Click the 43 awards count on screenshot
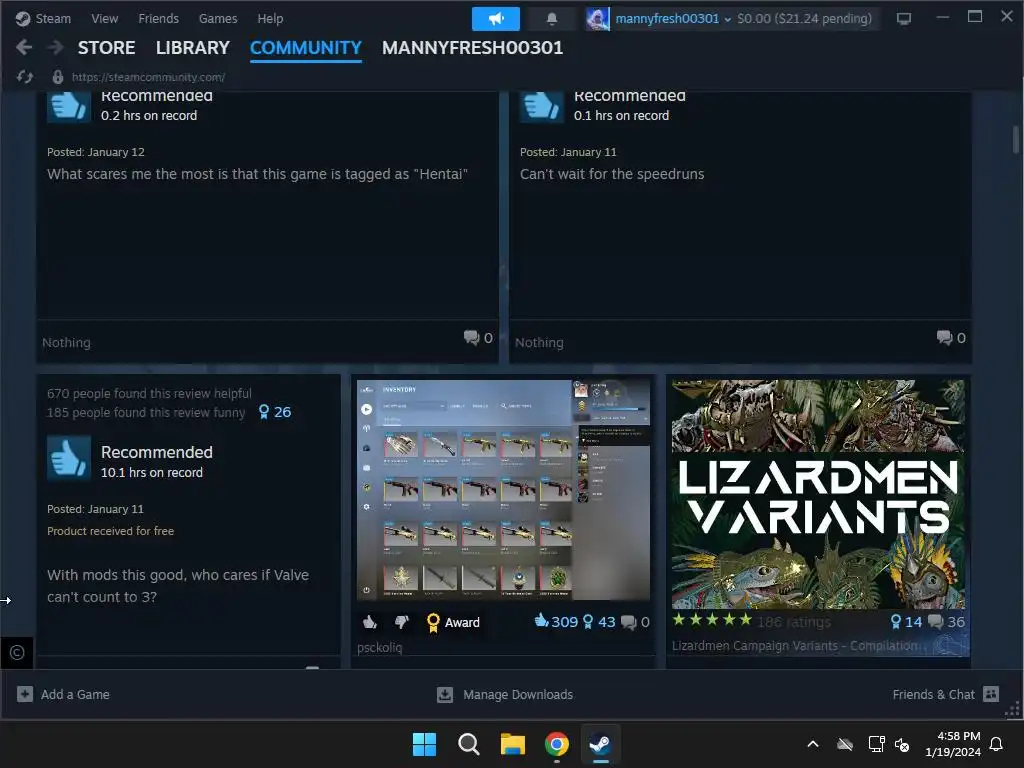 click(x=599, y=622)
